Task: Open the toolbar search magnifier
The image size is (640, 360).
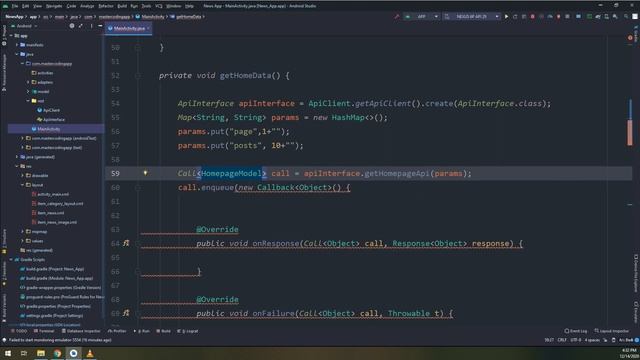Action: coord(626,17)
